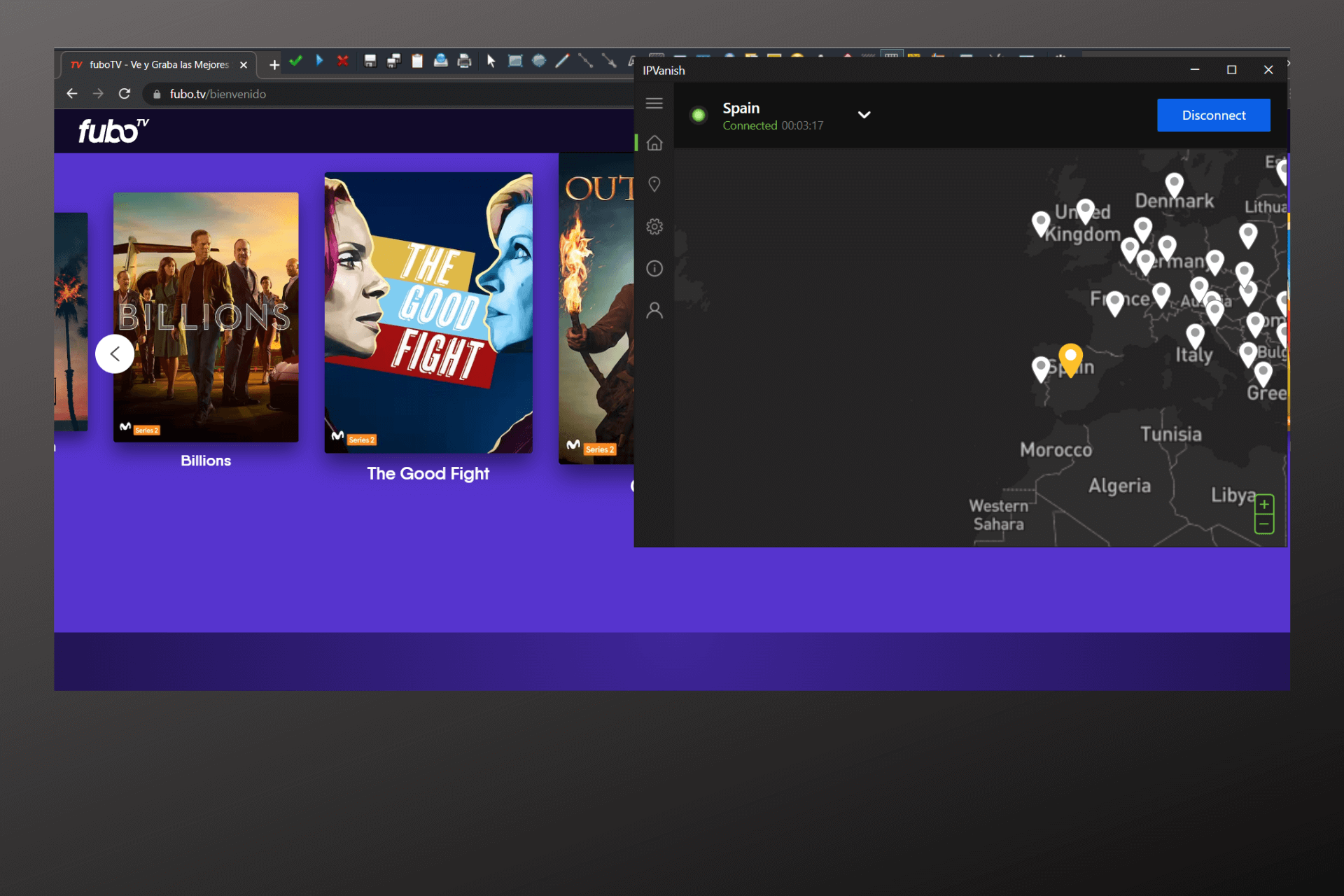Screen dimensions: 1344x896
Task: Close the fuboTV browser tab
Action: [x=244, y=65]
